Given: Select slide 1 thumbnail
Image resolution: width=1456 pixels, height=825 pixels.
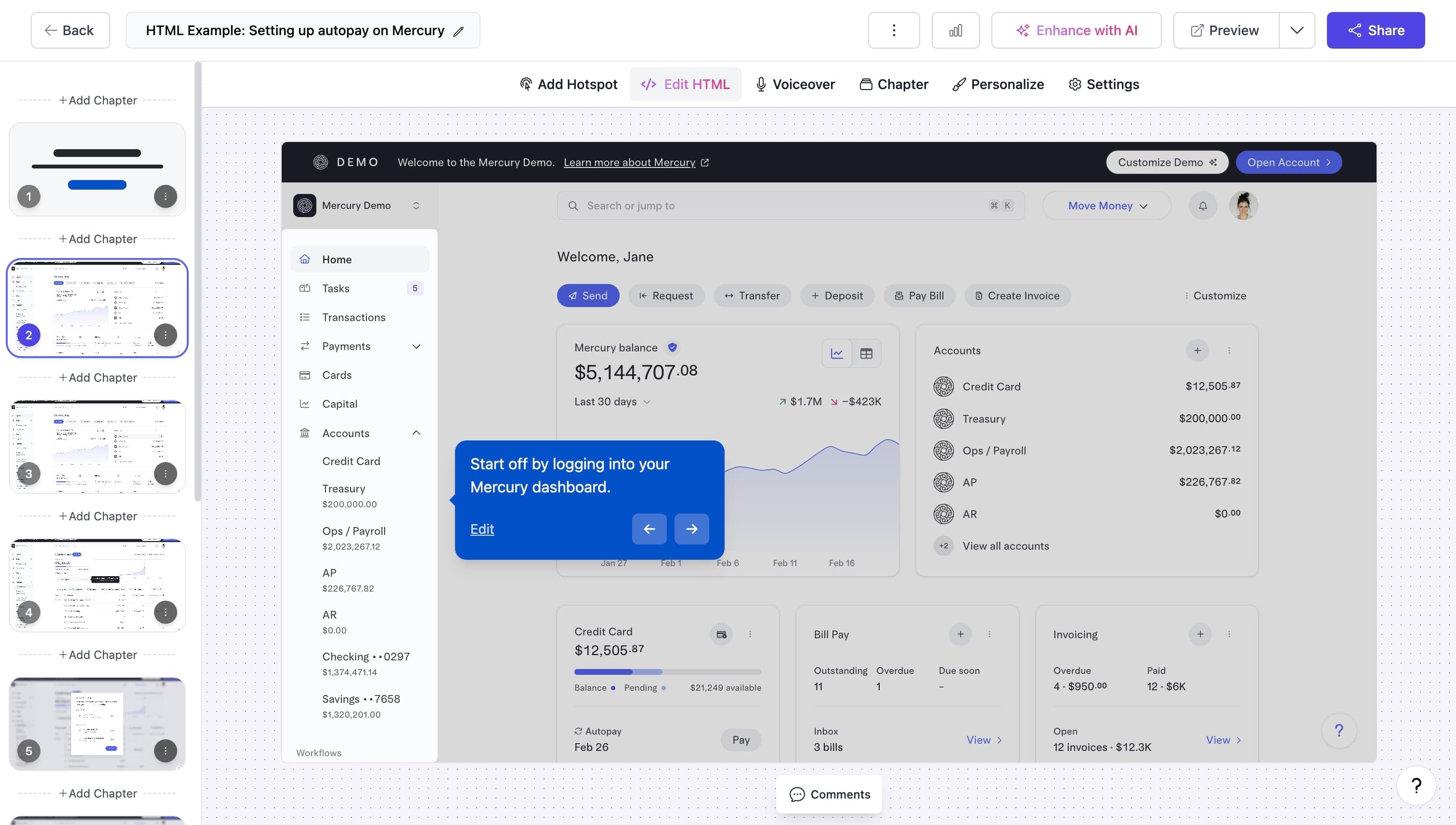Looking at the screenshot, I should point(97,169).
